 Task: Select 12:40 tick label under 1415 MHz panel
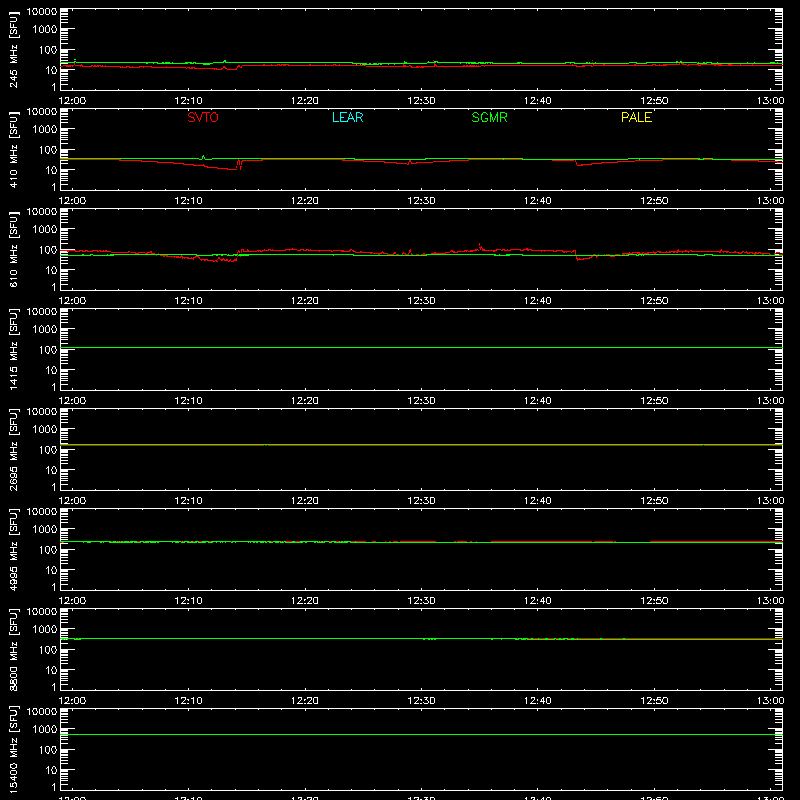(x=538, y=401)
